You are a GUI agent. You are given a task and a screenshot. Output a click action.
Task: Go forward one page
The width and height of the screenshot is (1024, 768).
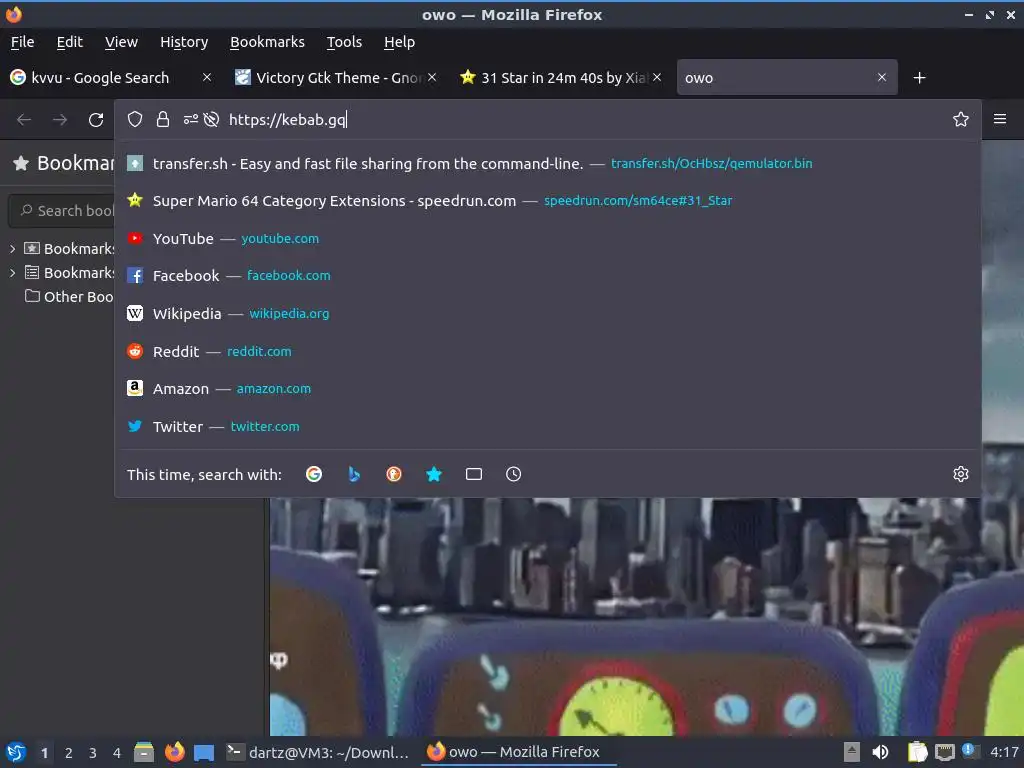(x=60, y=120)
